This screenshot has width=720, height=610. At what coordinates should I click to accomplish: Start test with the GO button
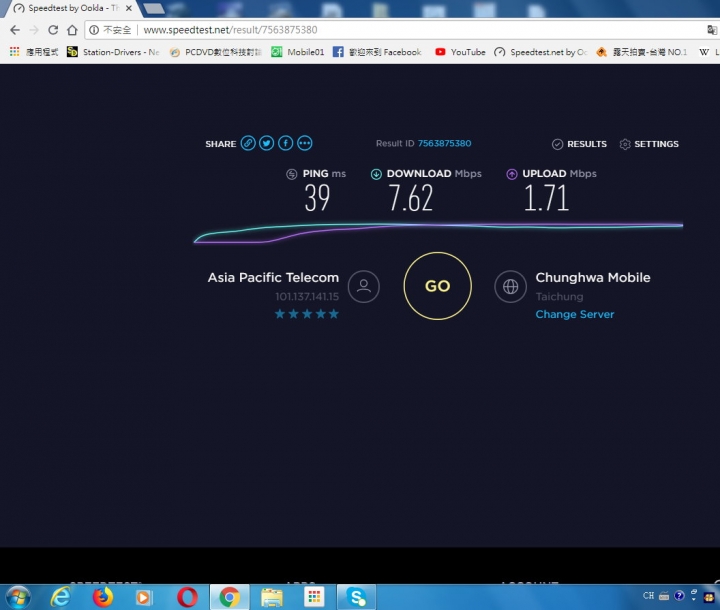point(437,286)
